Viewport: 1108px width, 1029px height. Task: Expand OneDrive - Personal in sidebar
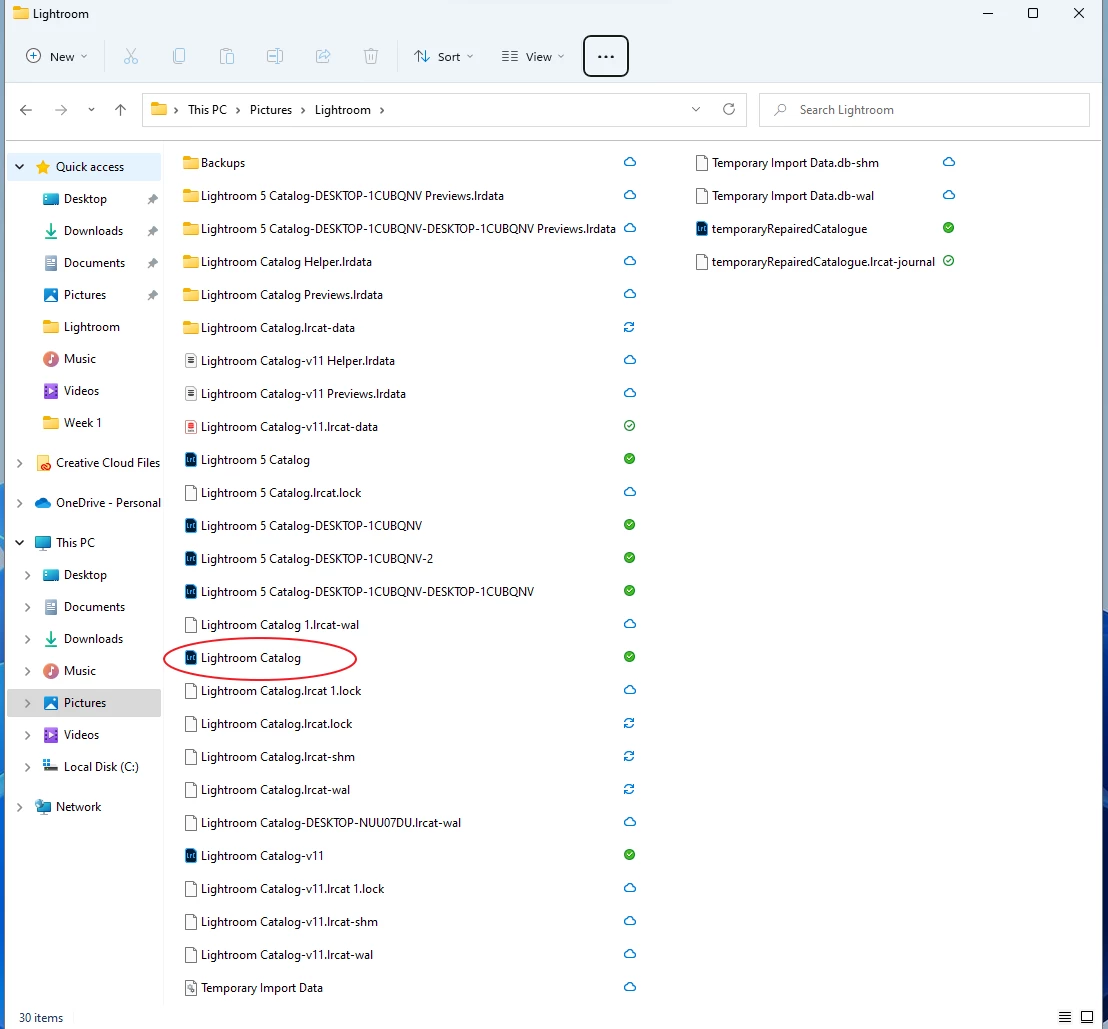(20, 503)
